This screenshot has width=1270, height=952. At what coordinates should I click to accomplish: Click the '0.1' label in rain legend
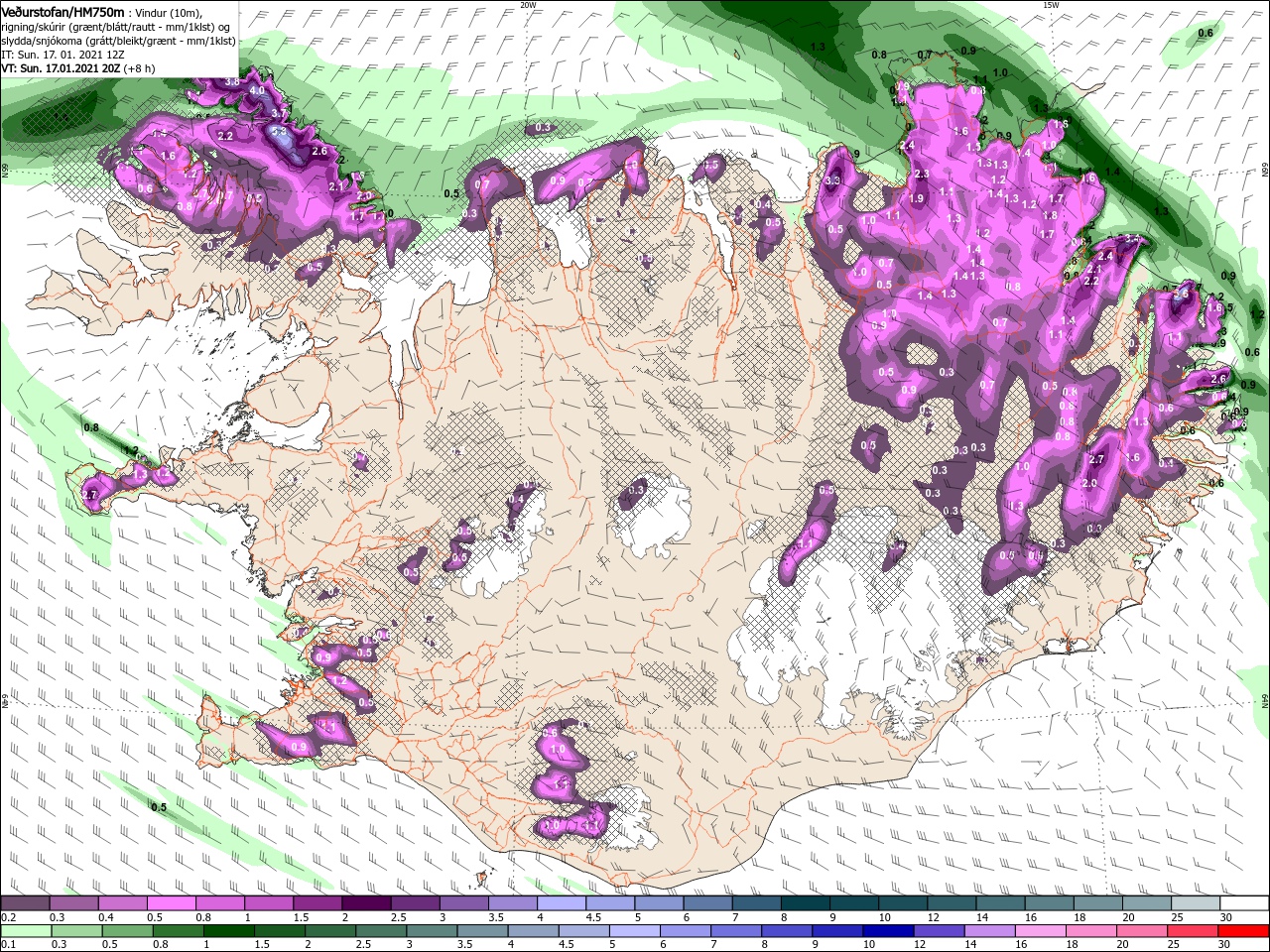click(x=8, y=945)
